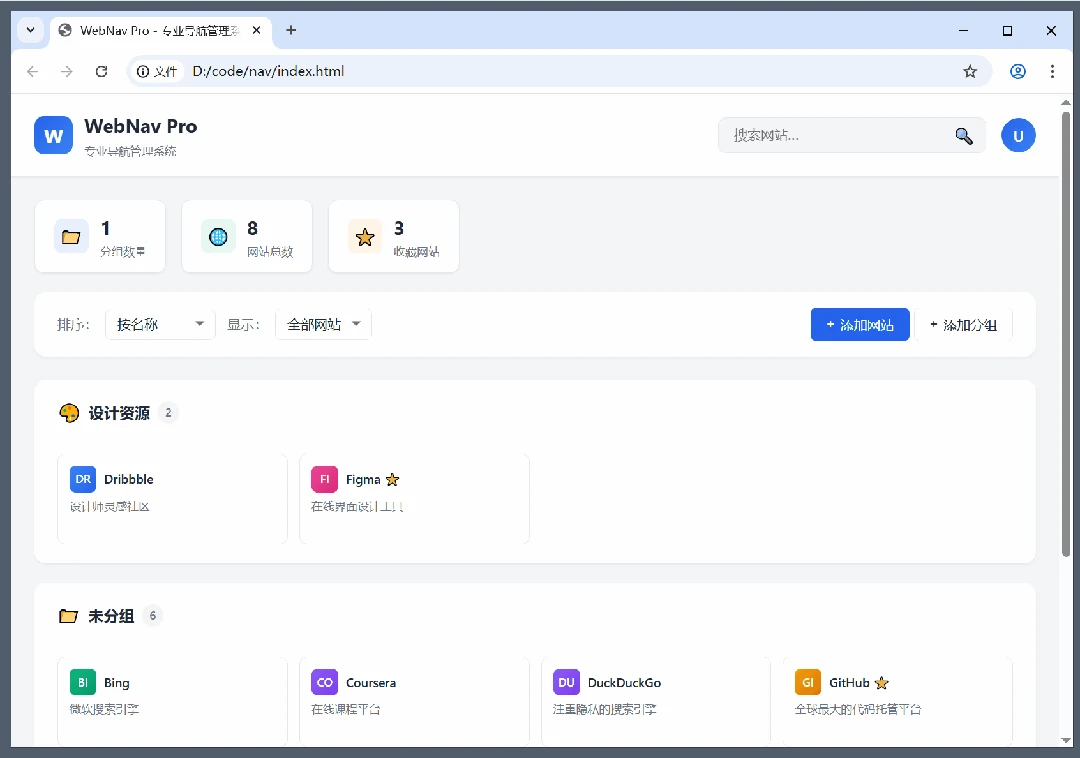Click the add group button
This screenshot has width=1080, height=758.
tap(964, 324)
